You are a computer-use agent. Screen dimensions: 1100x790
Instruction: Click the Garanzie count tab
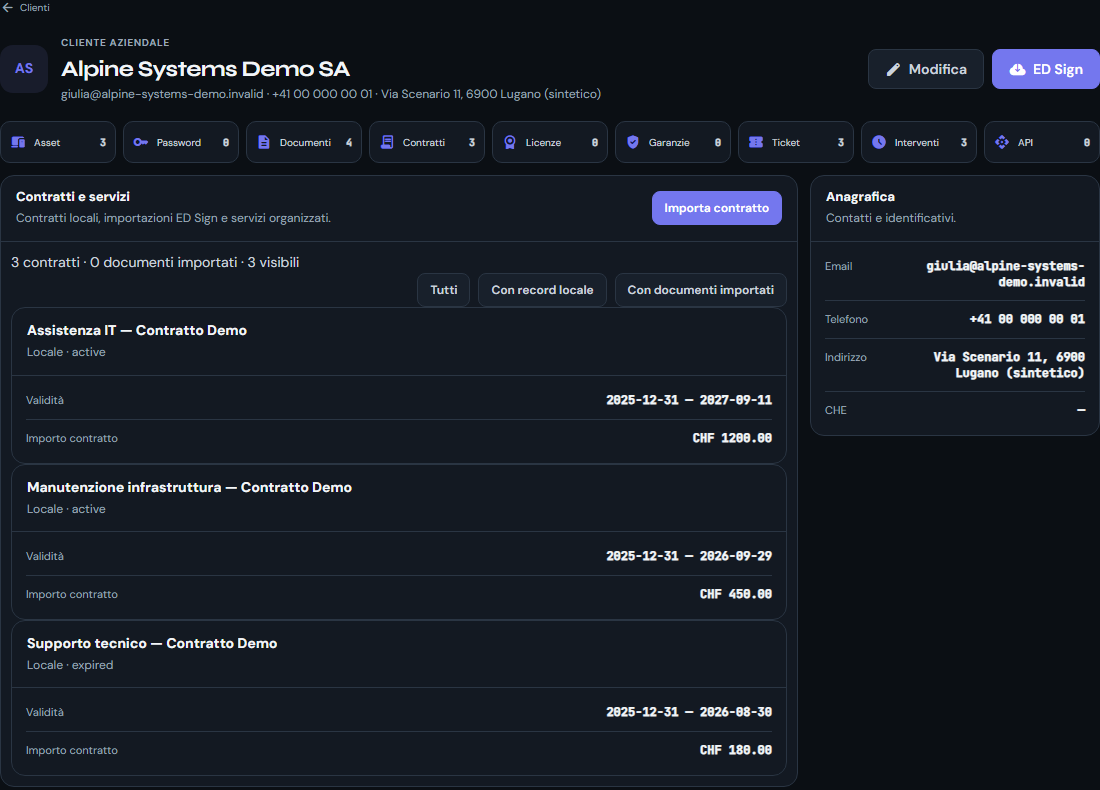click(673, 142)
